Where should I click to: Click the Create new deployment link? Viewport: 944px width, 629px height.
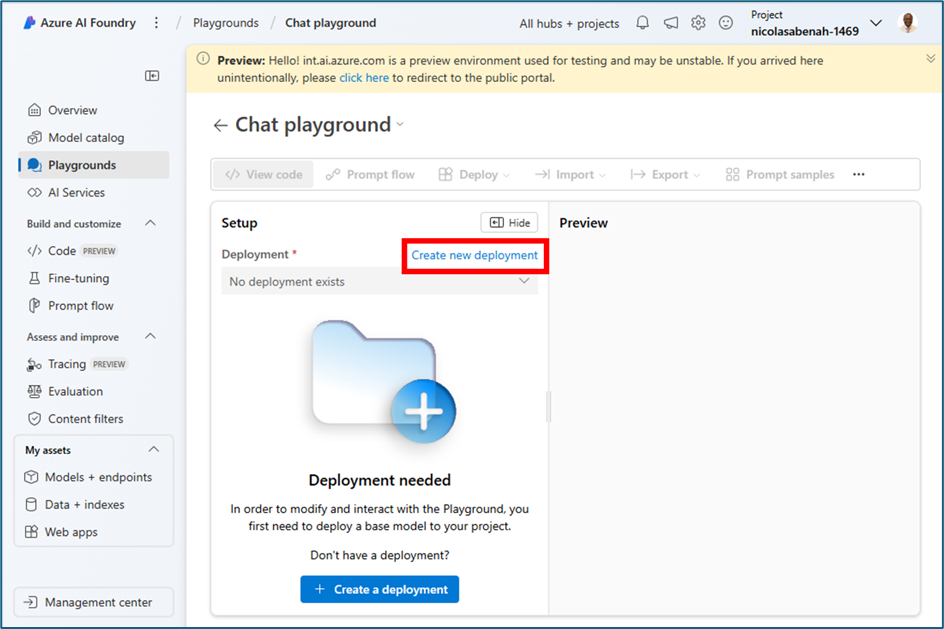coord(474,255)
